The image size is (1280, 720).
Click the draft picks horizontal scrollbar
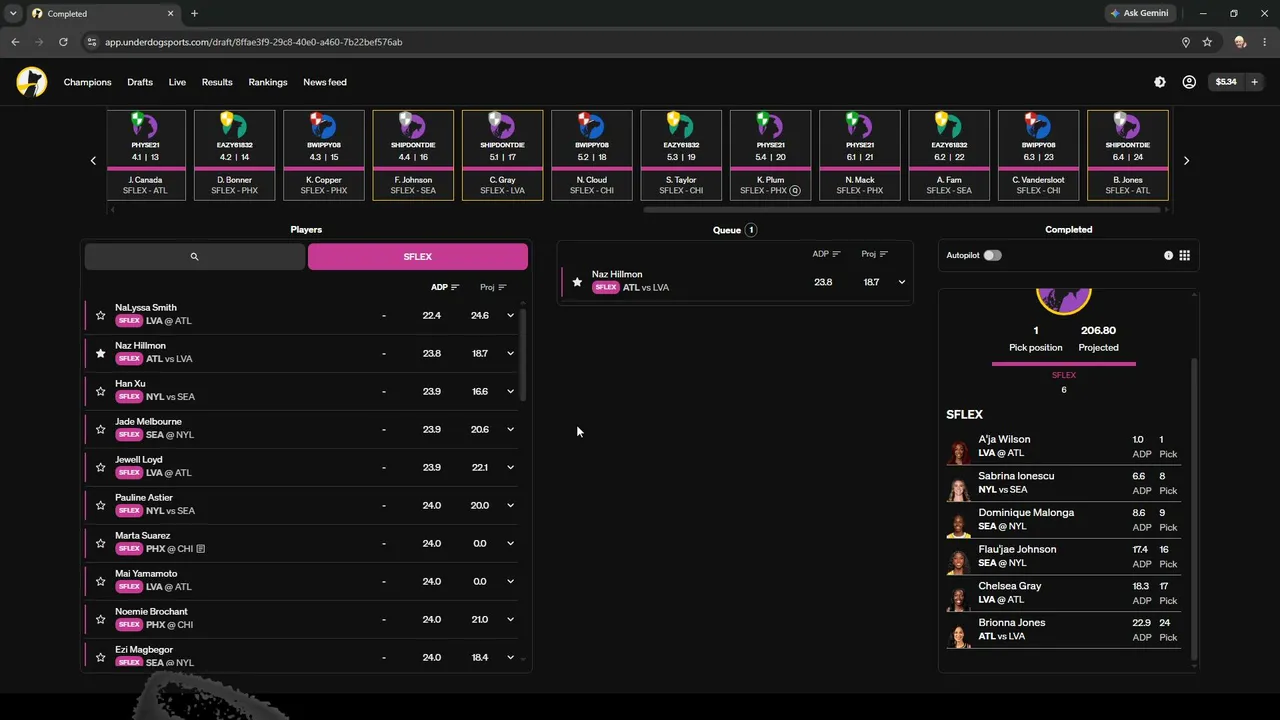(x=903, y=210)
